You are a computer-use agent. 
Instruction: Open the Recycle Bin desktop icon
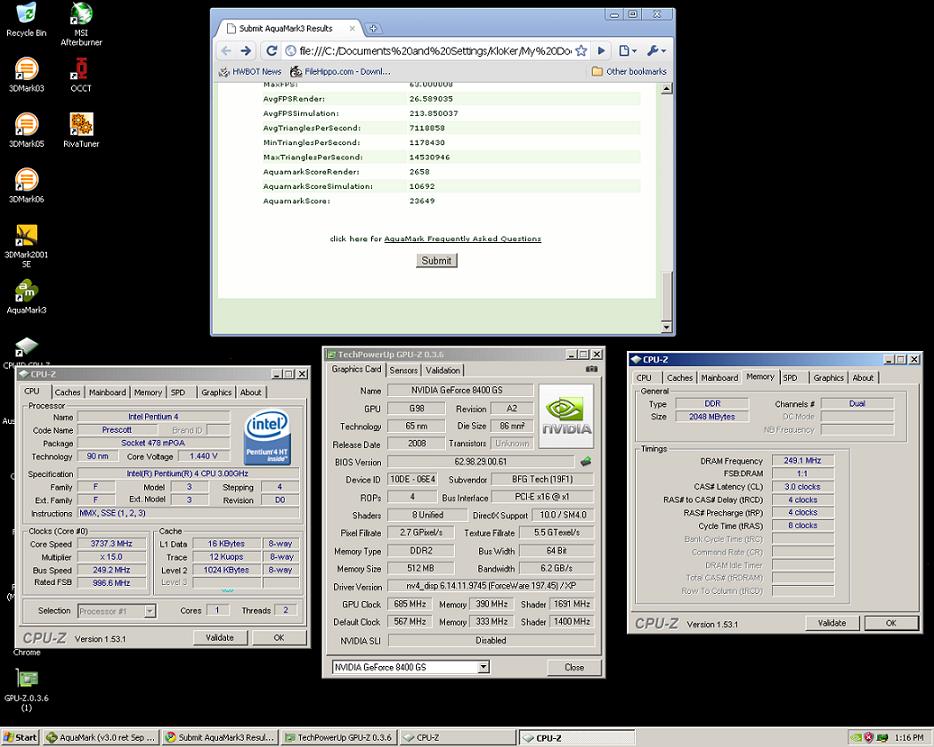26,20
